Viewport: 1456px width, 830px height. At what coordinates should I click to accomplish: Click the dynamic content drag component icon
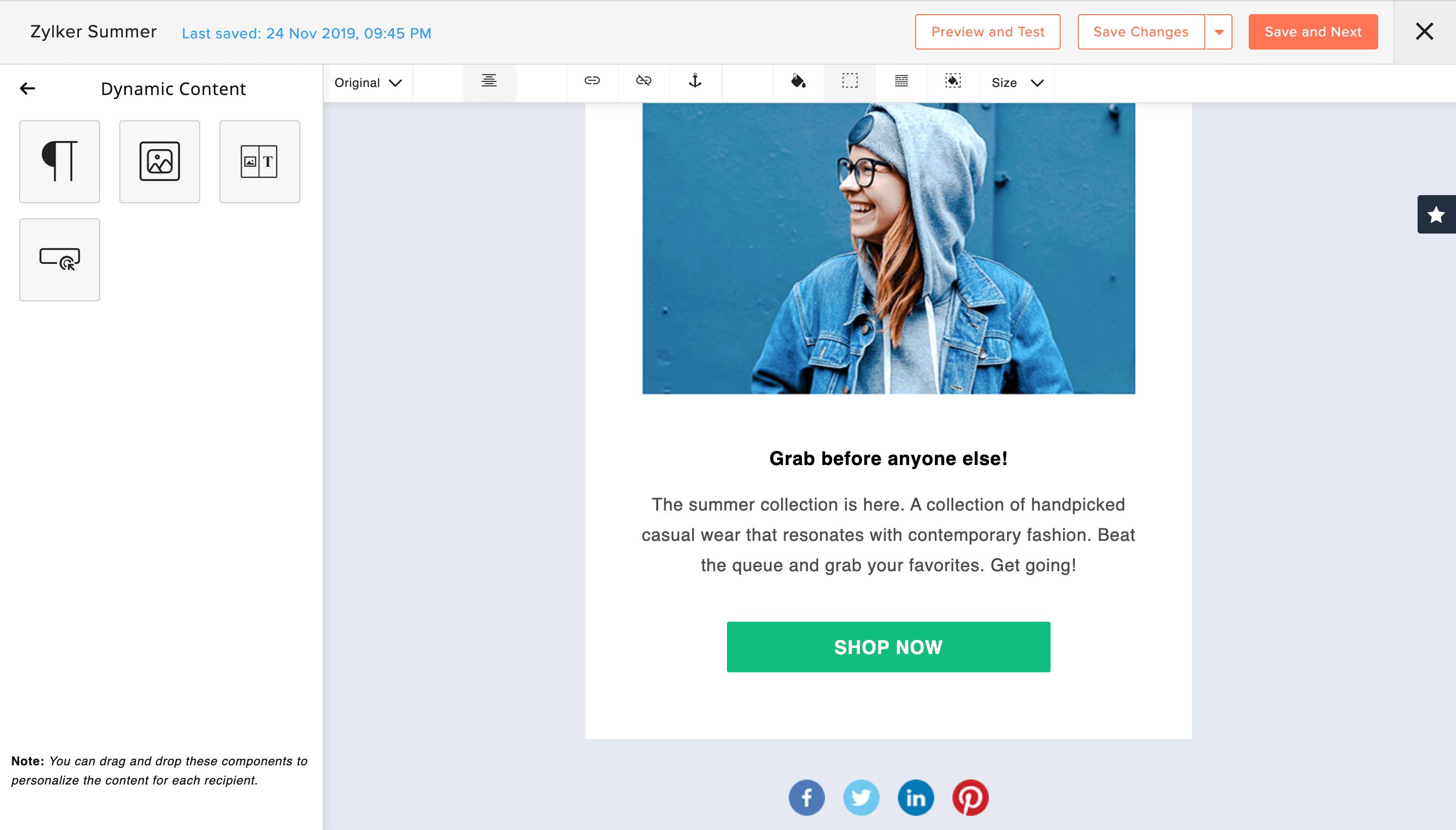click(x=58, y=258)
